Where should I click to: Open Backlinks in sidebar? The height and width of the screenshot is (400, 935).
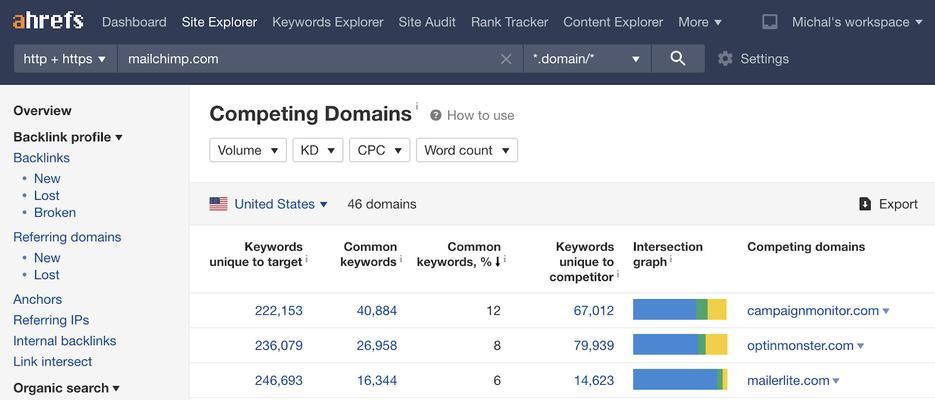pos(41,158)
